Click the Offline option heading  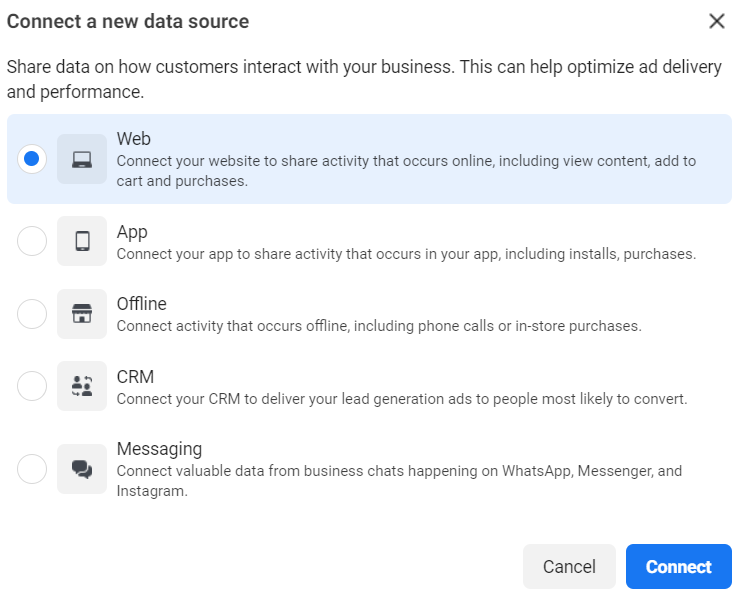tap(141, 304)
